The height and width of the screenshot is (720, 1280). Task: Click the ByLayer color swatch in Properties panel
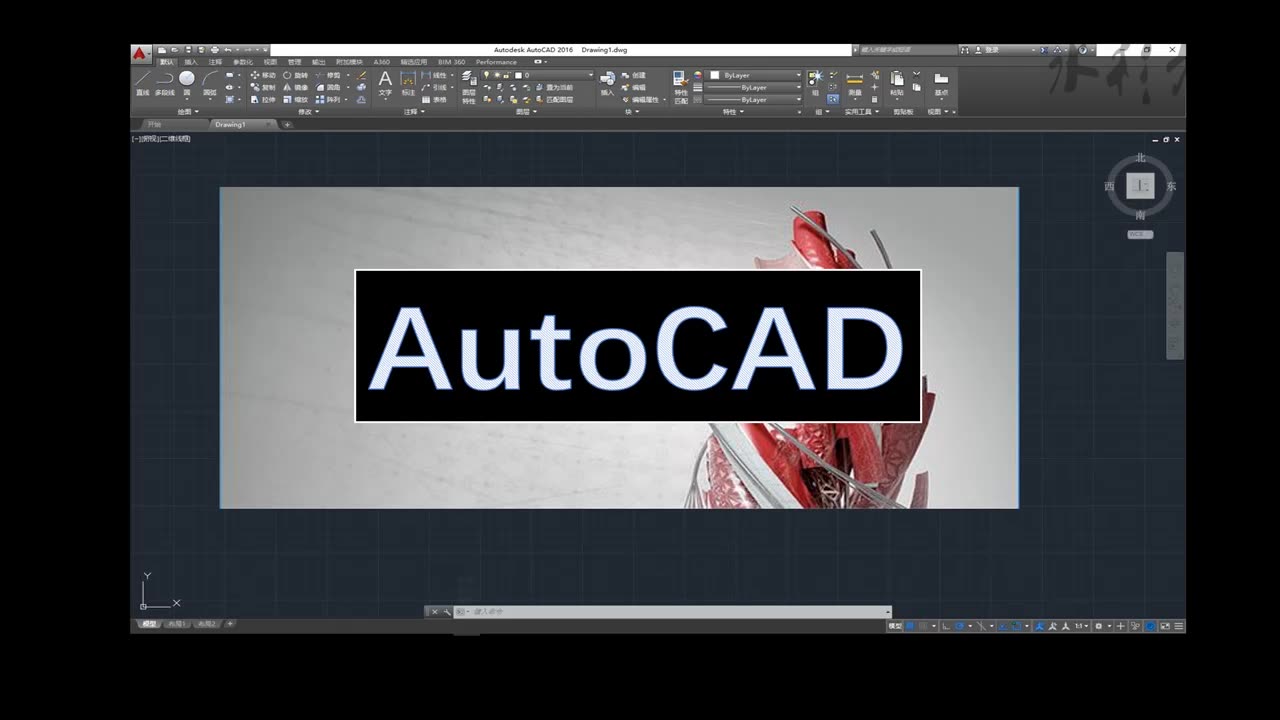pos(714,75)
